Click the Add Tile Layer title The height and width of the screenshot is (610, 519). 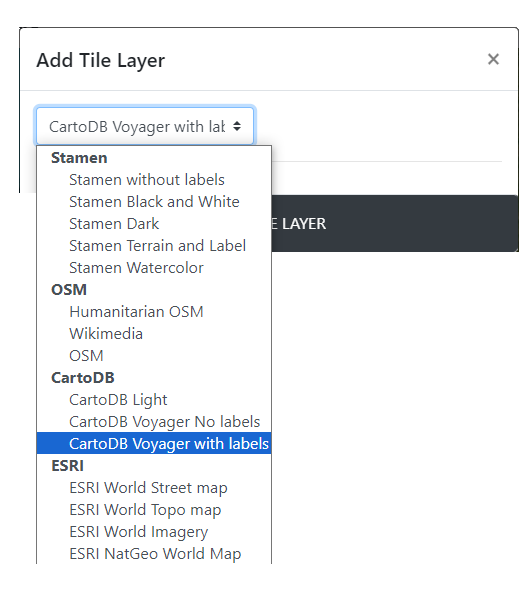tap(101, 60)
